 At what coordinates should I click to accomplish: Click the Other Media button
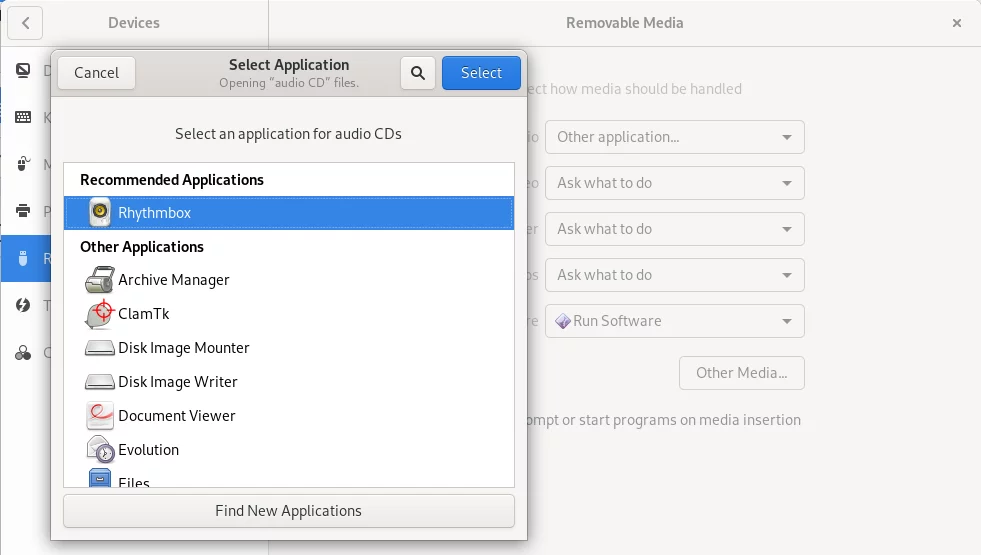(x=741, y=373)
